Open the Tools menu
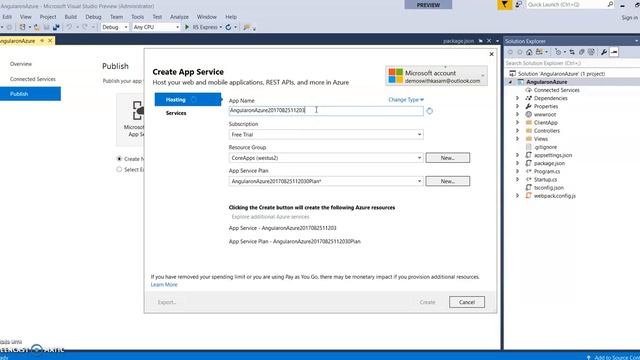This screenshot has width=640, height=360. [138, 17]
